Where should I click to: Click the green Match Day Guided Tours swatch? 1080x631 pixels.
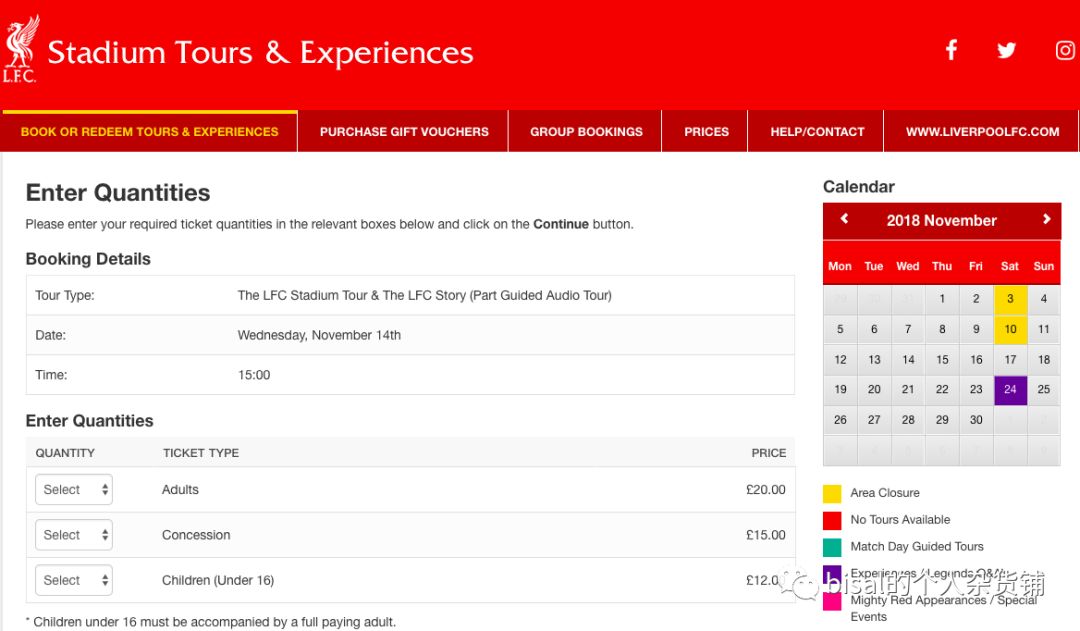[x=832, y=547]
